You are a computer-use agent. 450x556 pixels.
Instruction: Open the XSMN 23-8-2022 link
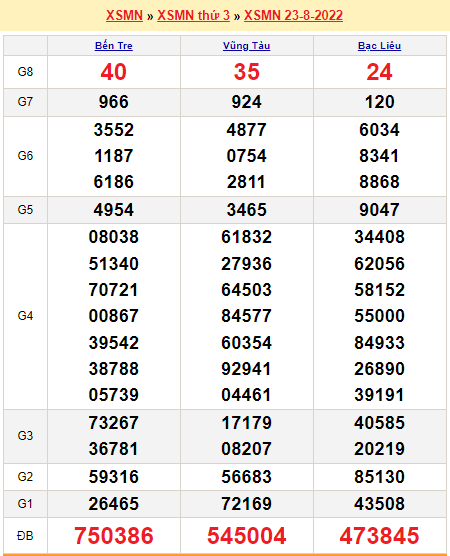point(293,15)
